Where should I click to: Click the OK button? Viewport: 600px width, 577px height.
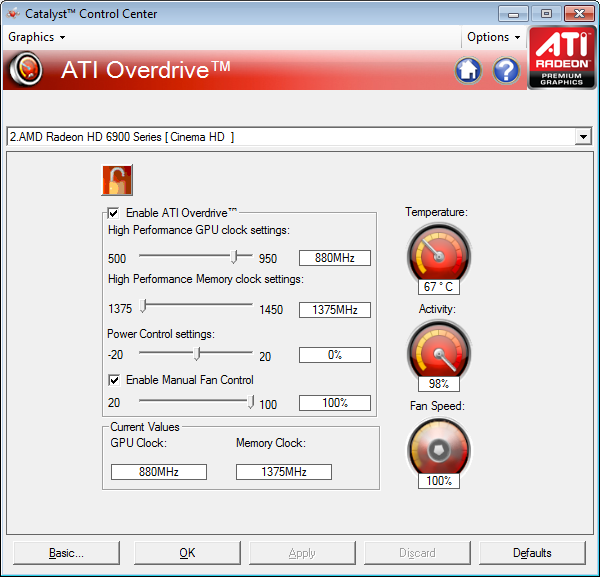[x=187, y=553]
